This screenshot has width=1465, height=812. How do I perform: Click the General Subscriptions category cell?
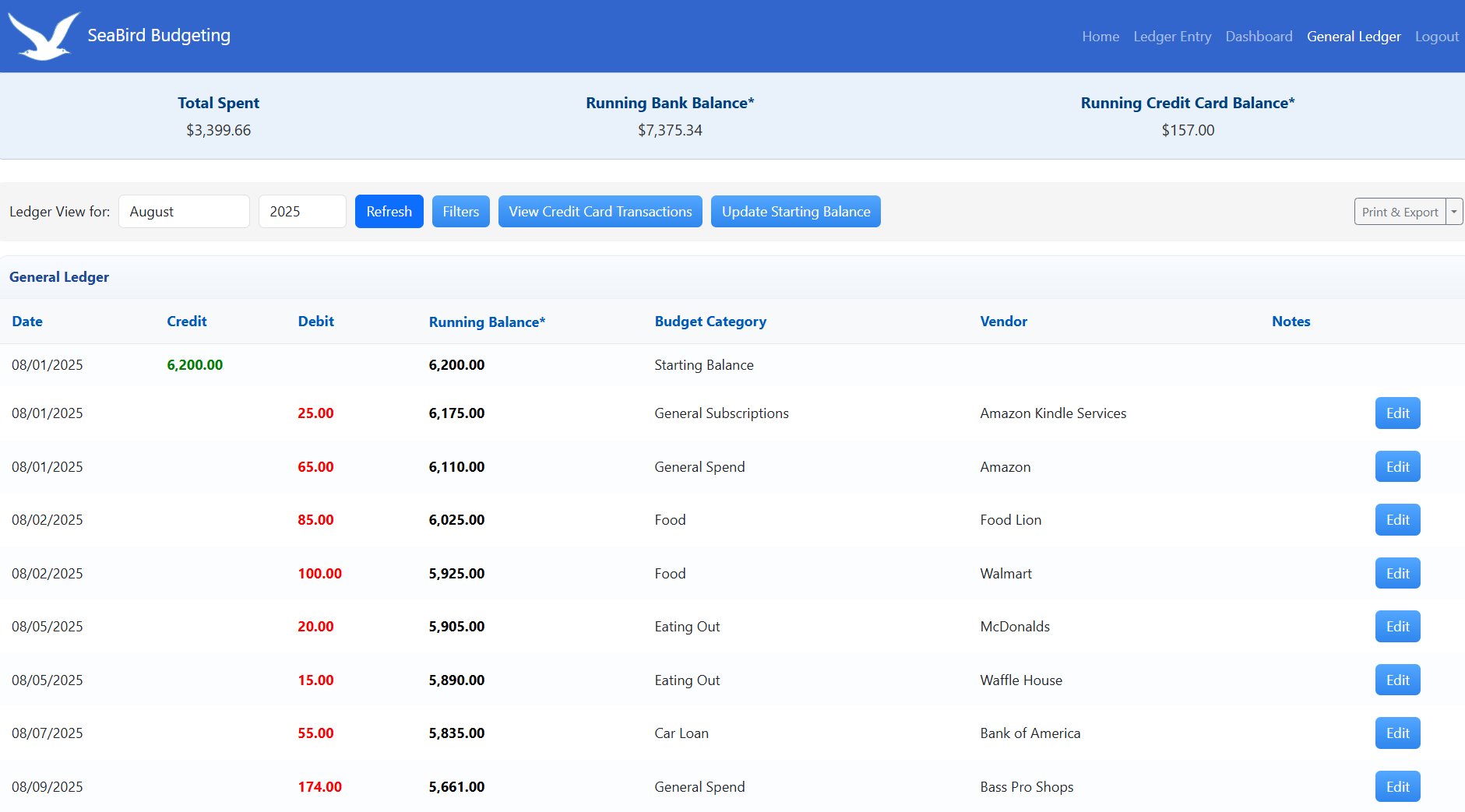click(x=721, y=413)
